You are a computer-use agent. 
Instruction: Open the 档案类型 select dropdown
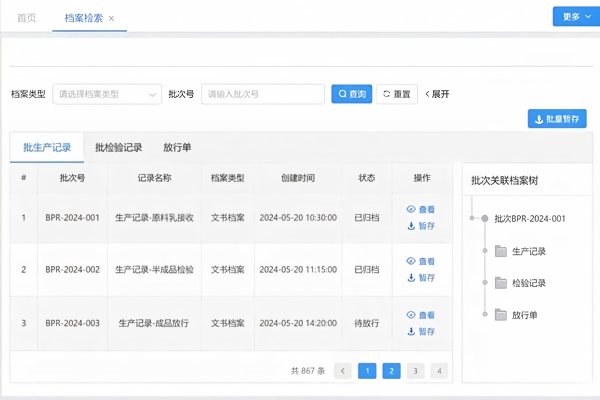(107, 94)
